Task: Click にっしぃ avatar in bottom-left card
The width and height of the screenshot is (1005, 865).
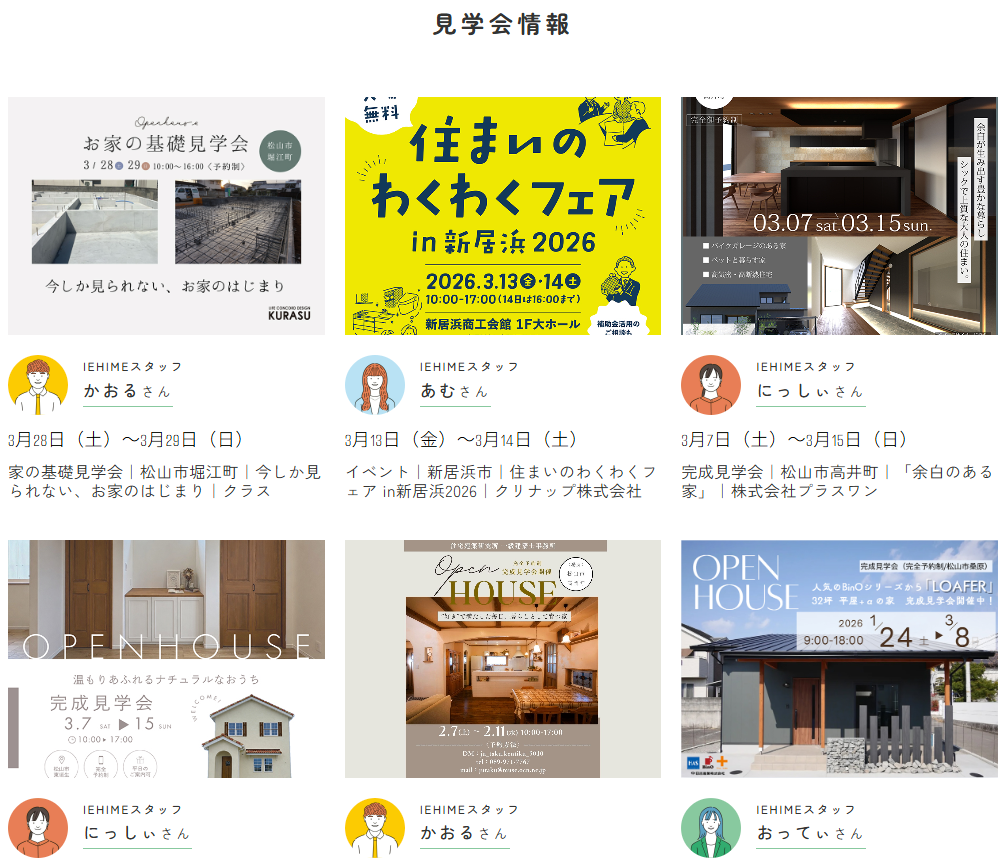Action: [38, 827]
